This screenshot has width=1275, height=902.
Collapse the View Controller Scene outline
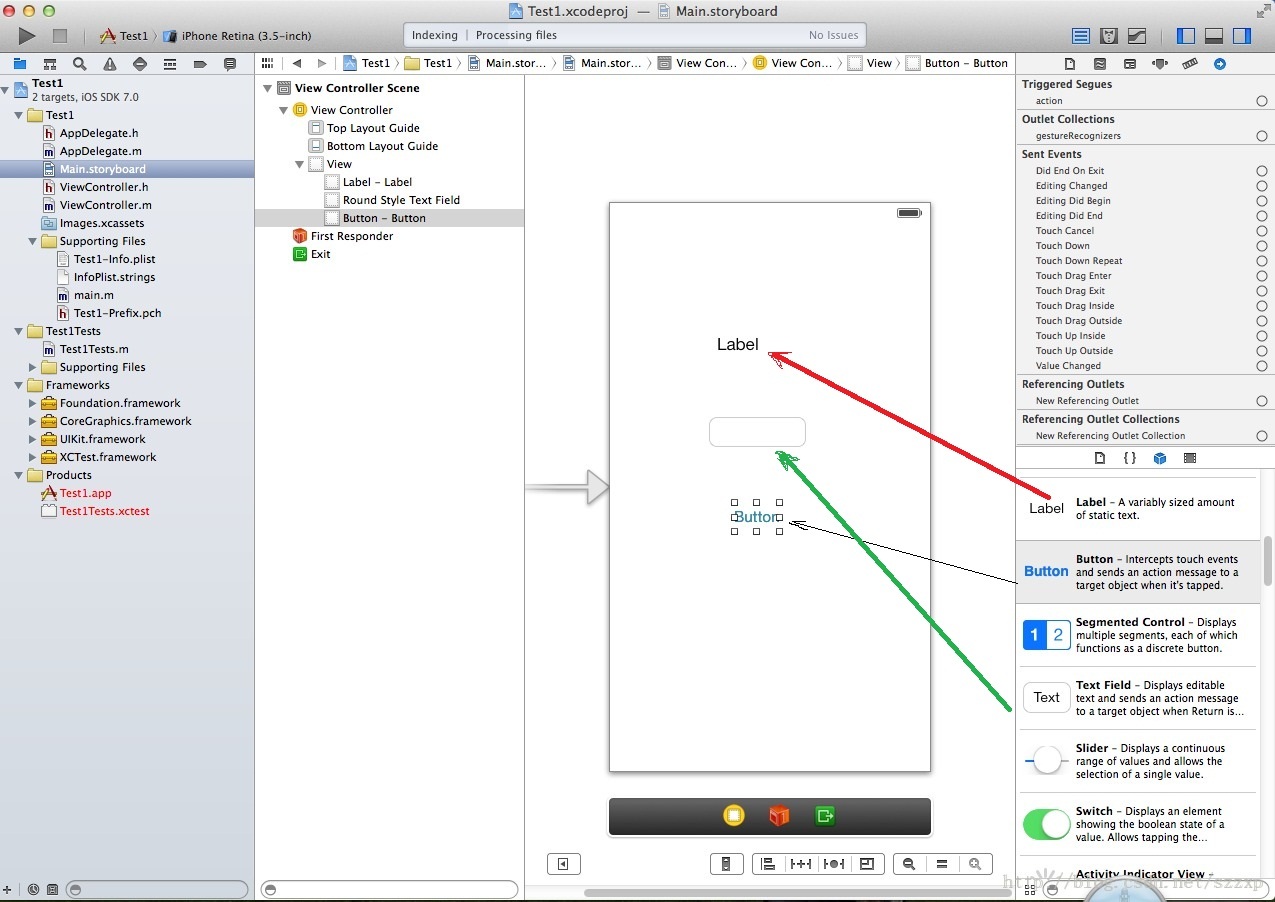pos(267,88)
